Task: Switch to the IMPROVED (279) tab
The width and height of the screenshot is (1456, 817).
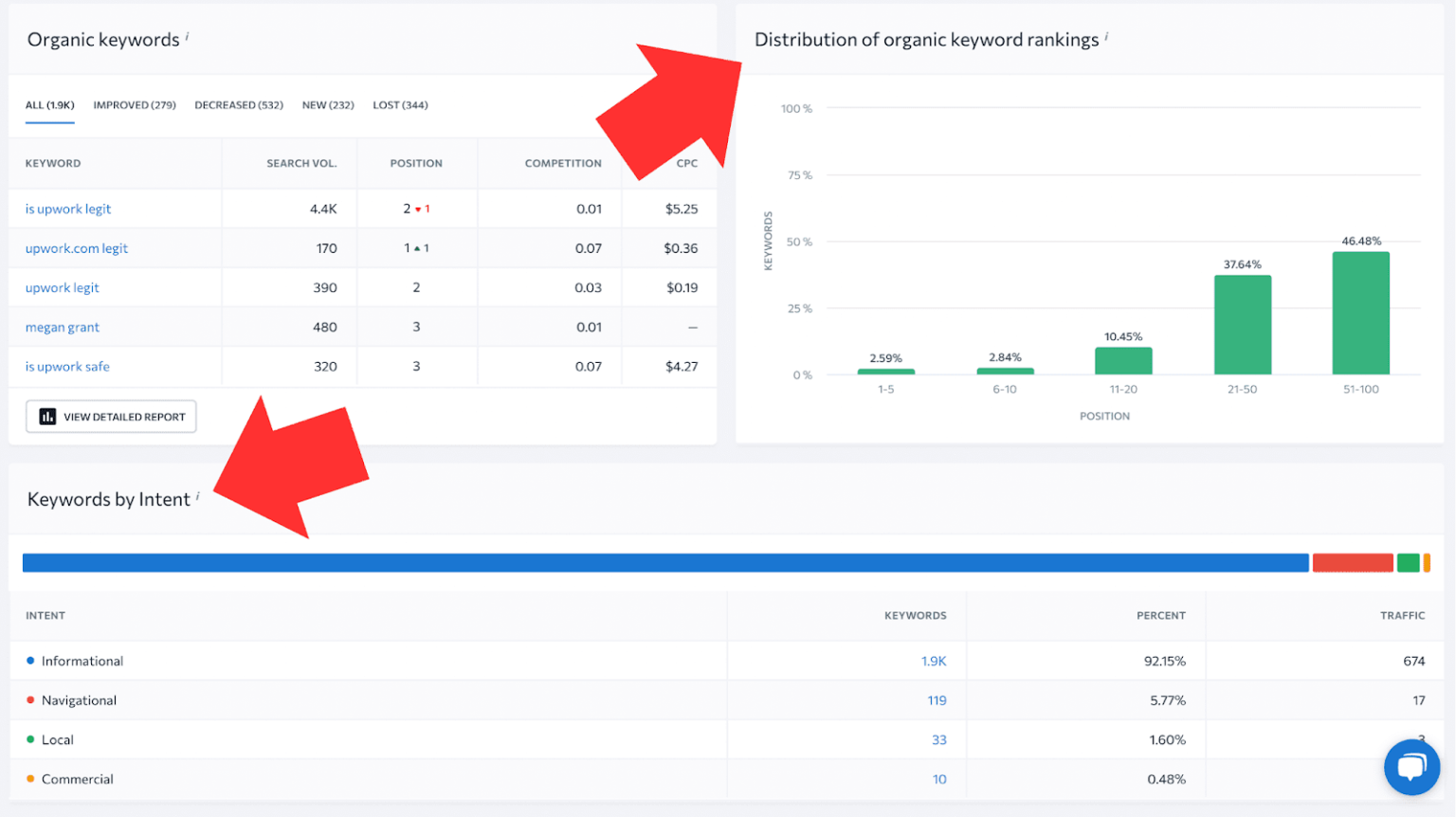Action: point(134,104)
